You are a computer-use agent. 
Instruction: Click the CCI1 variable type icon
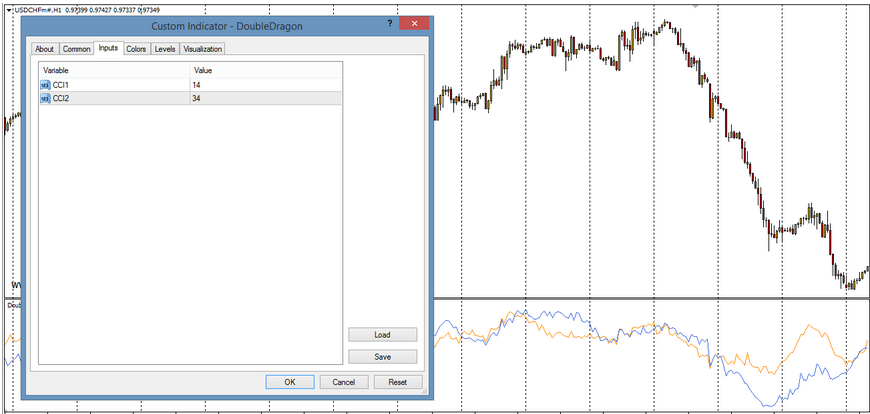click(x=45, y=85)
